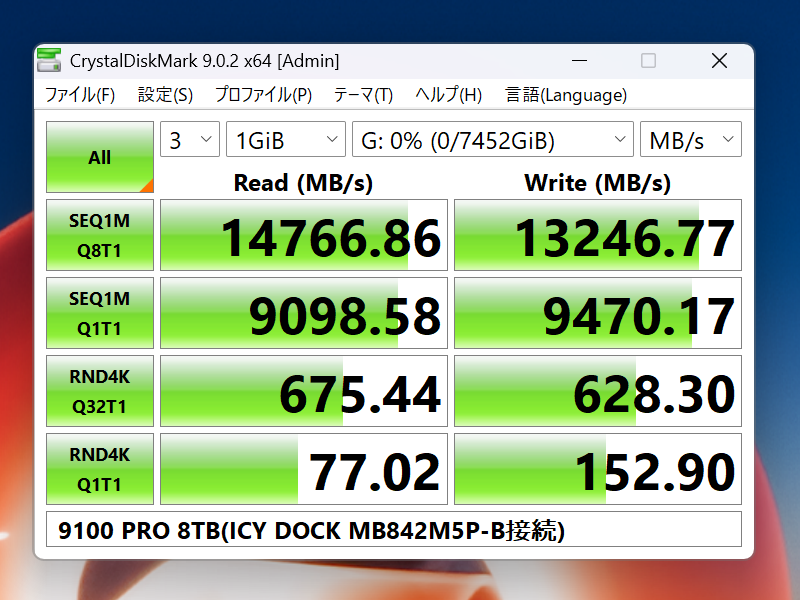Open the 言語(Language) menu
This screenshot has width=800, height=600.
coord(565,95)
